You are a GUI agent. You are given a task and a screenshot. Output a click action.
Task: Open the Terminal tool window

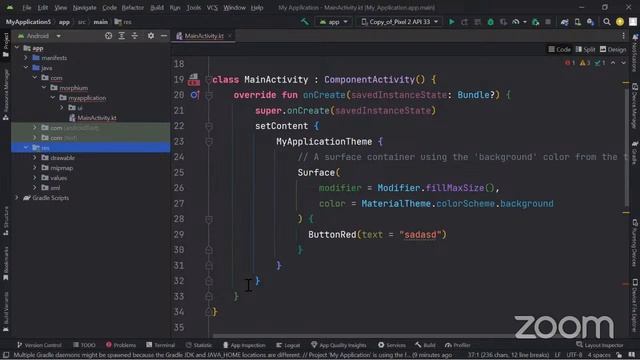[x=160, y=345]
